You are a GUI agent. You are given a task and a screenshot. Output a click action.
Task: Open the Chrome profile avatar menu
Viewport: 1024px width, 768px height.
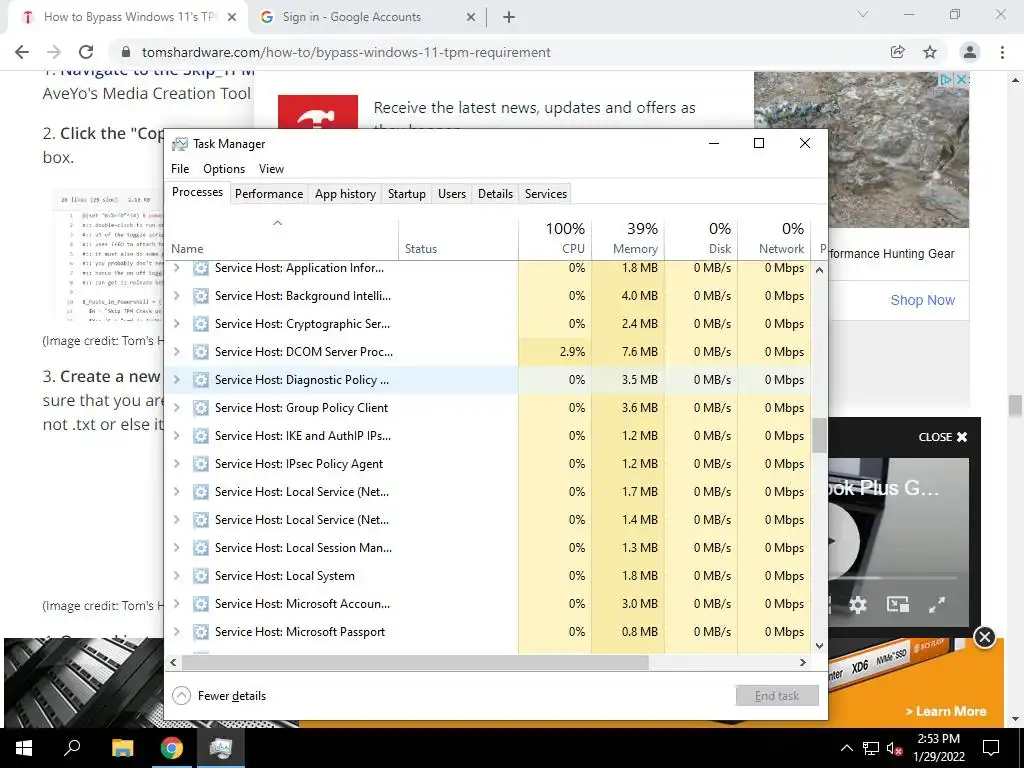tap(970, 52)
